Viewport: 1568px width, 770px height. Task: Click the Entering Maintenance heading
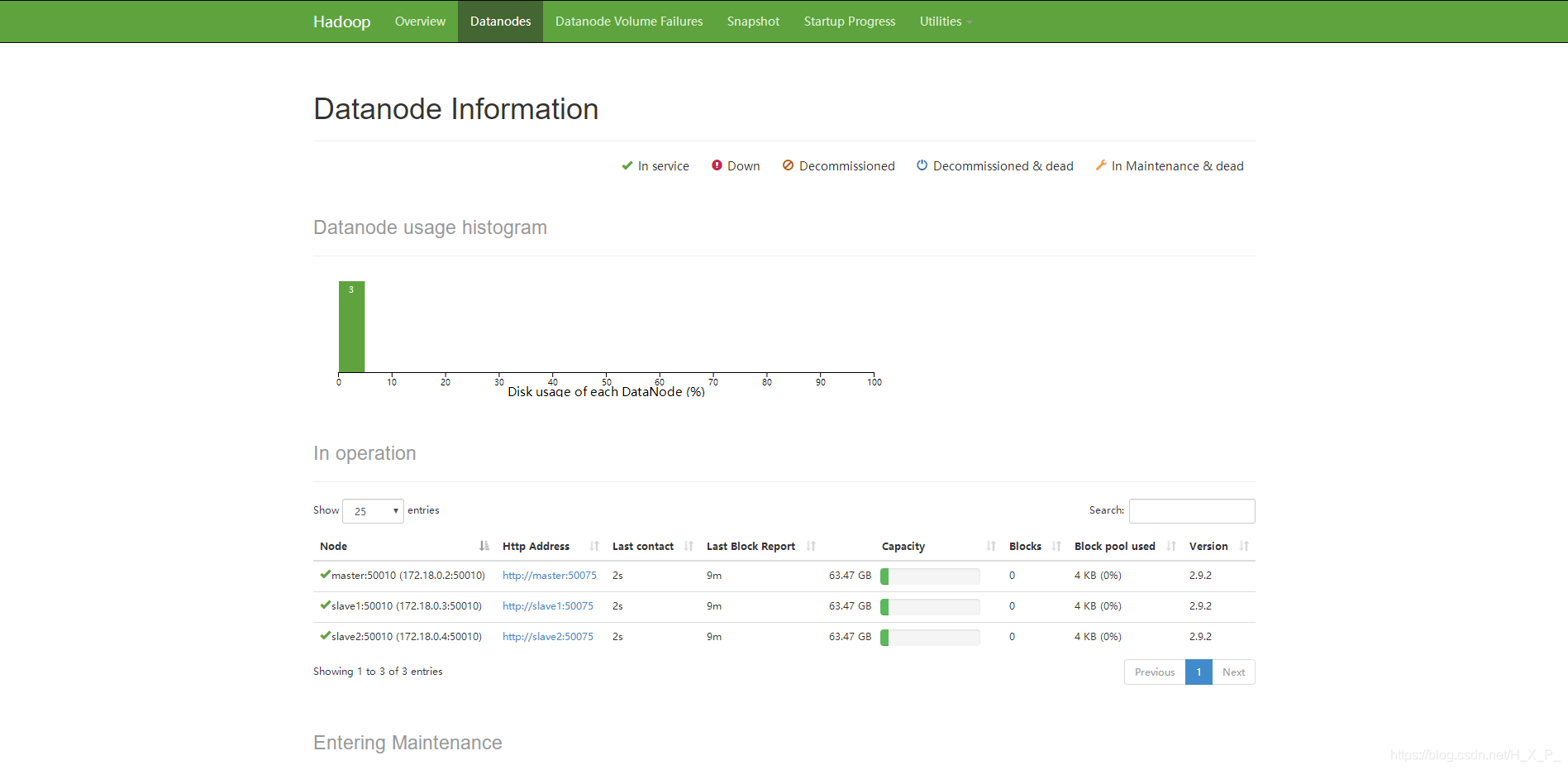407,743
